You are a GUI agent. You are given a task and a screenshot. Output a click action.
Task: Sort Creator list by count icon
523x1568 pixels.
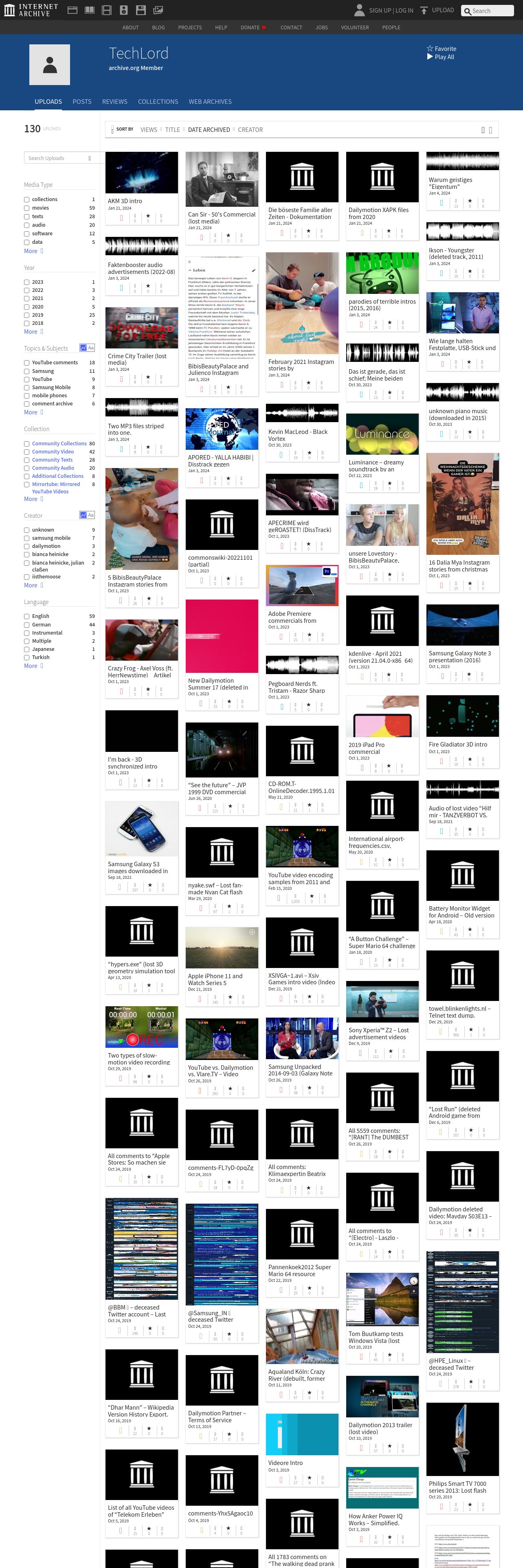pyautogui.click(x=84, y=515)
